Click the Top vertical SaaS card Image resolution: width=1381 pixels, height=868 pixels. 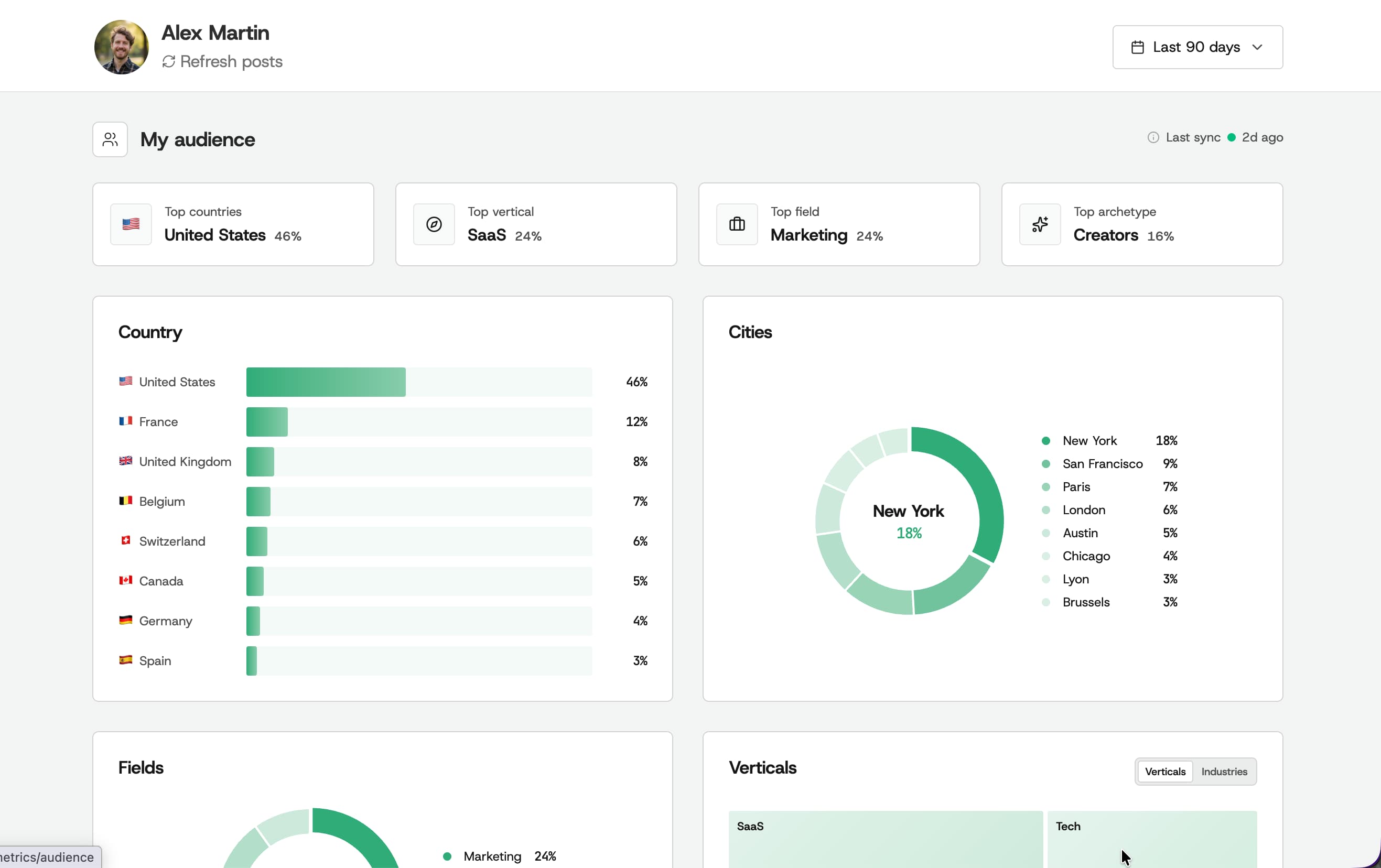(x=536, y=224)
